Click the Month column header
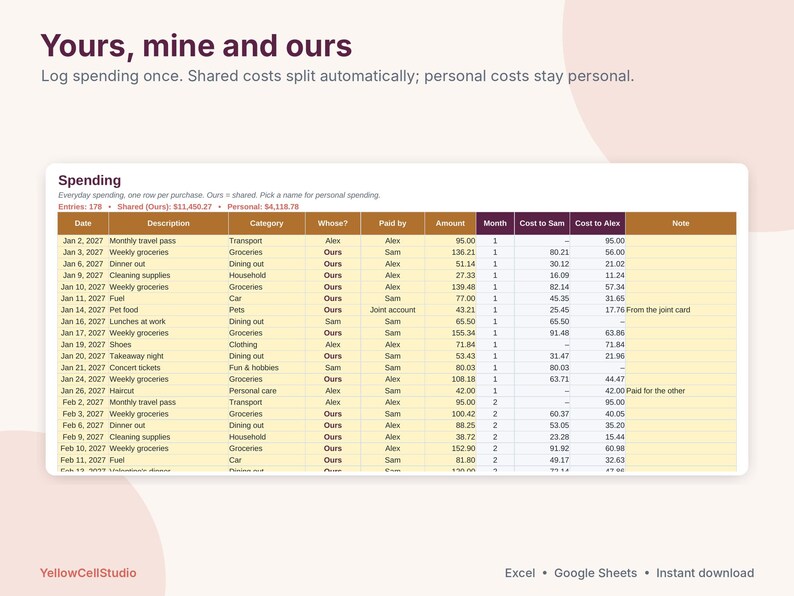Image resolution: width=794 pixels, height=596 pixels. [495, 223]
